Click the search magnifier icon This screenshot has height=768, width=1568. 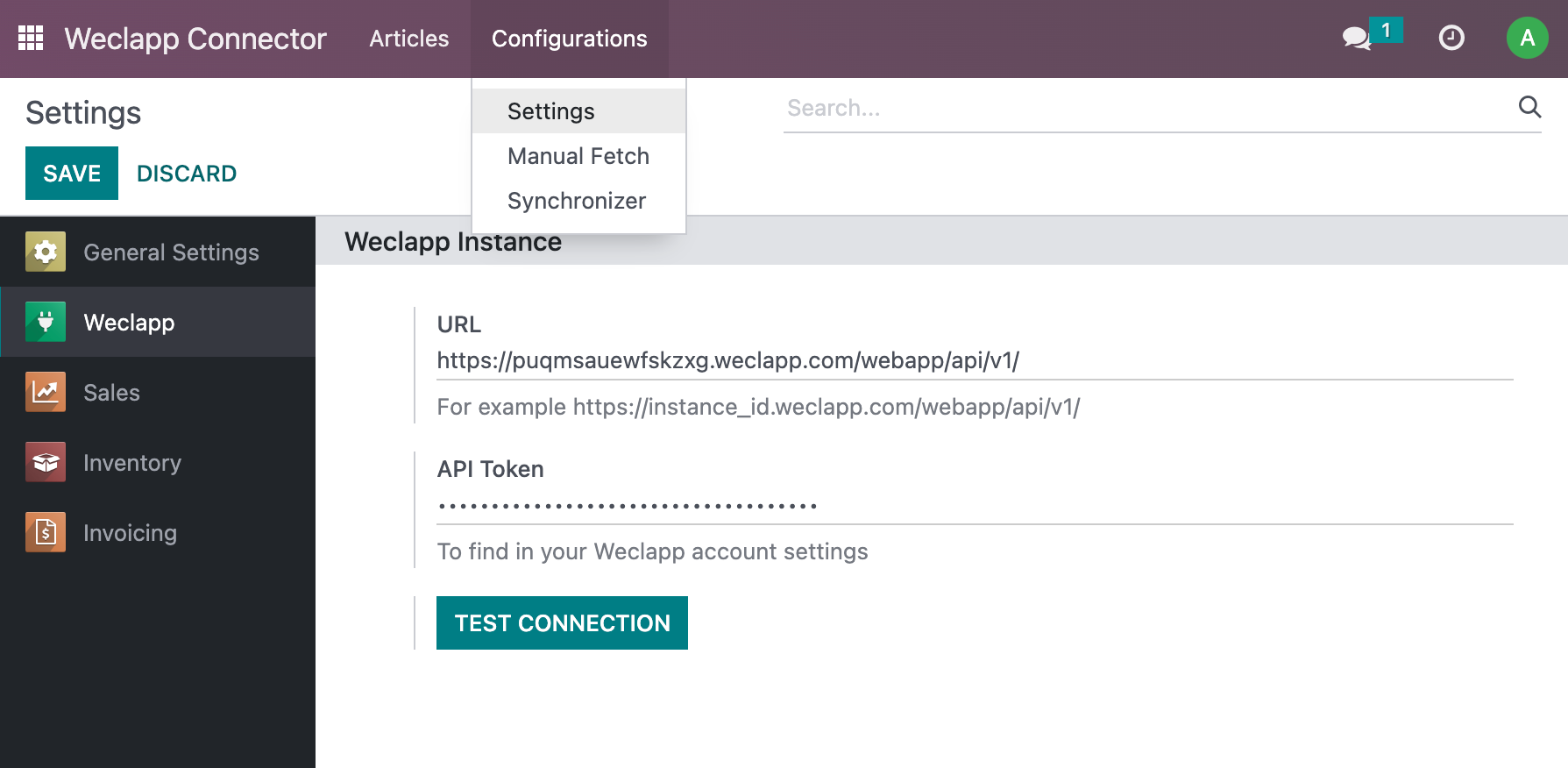(x=1529, y=107)
